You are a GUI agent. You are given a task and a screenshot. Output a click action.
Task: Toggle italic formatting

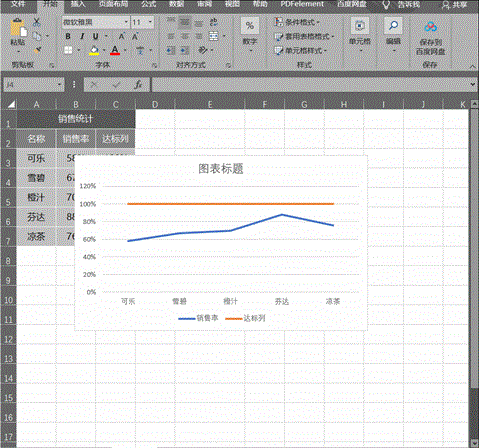click(x=82, y=36)
